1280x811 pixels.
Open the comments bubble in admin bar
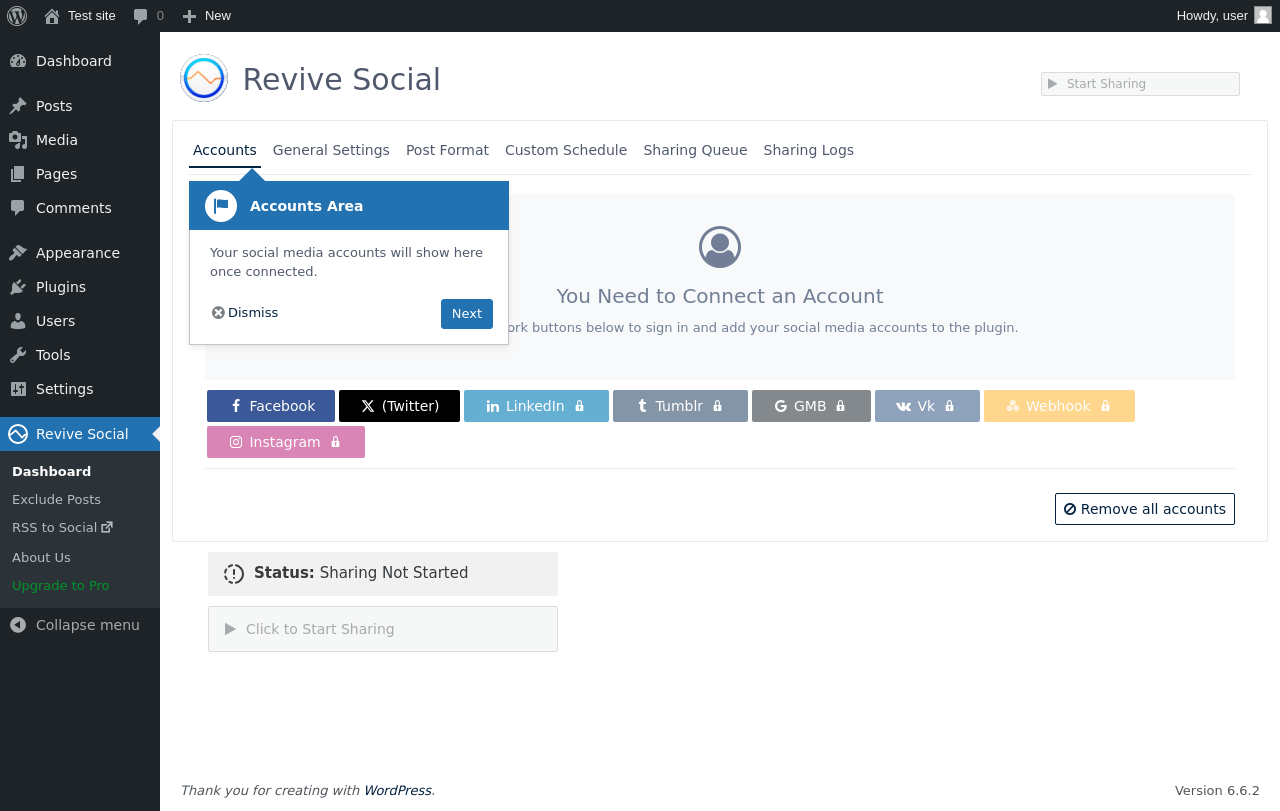(x=148, y=16)
